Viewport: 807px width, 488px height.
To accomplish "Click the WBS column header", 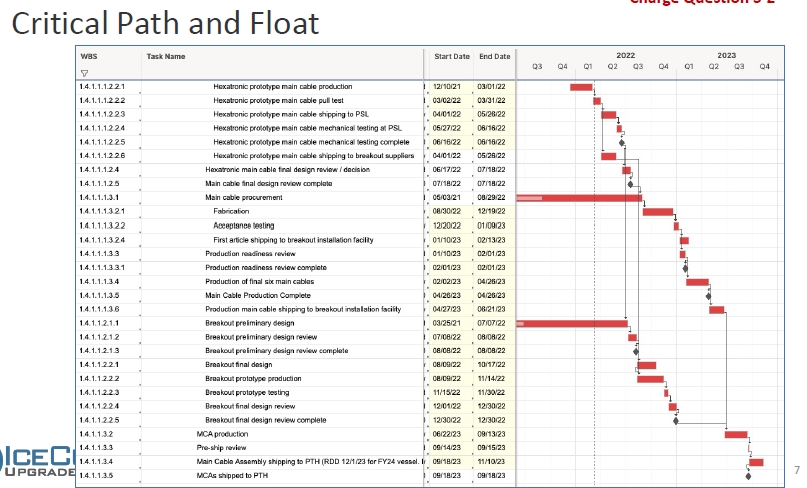I will tap(89, 57).
